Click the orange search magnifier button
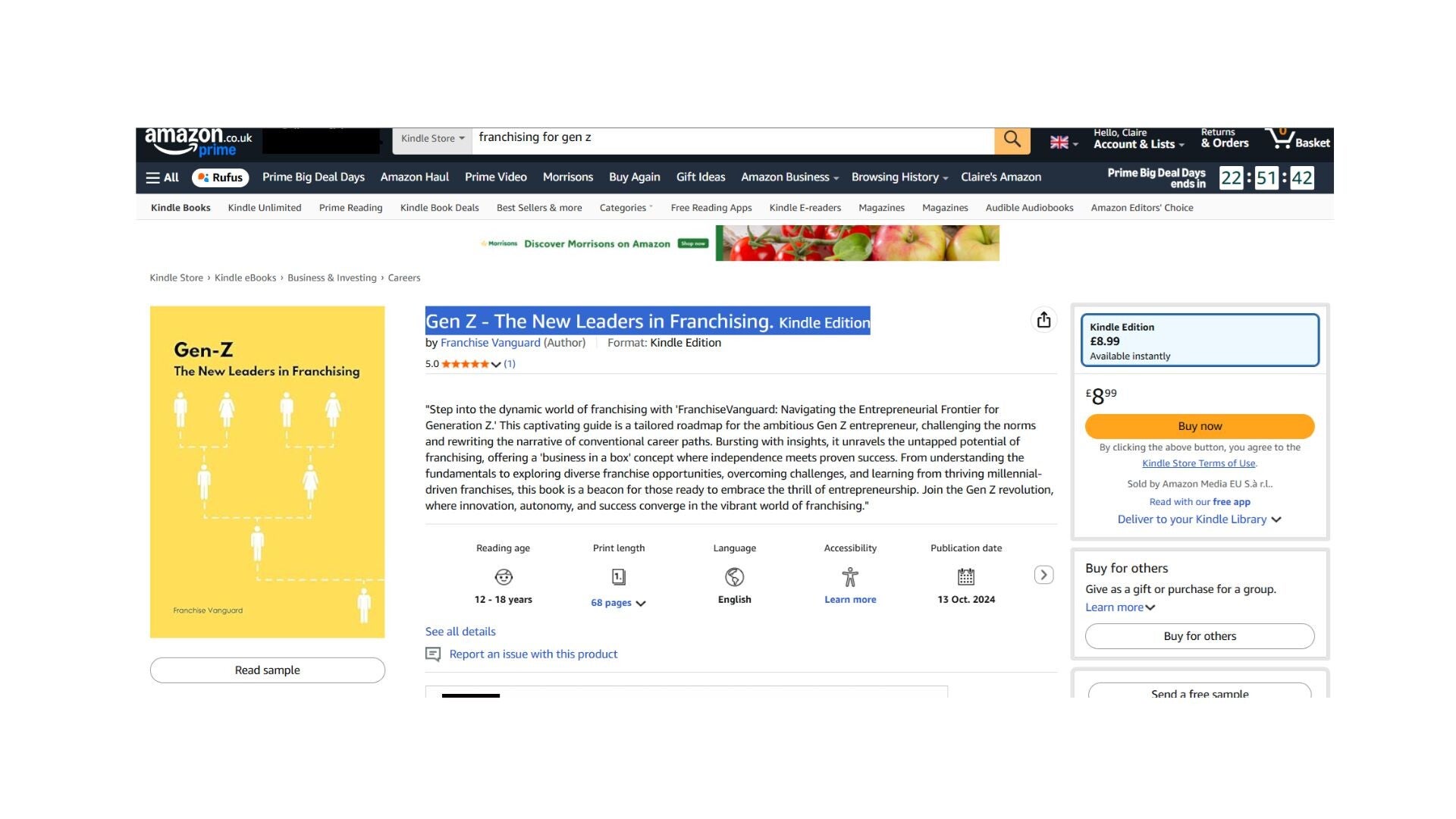The width and height of the screenshot is (1456, 819). point(1012,140)
